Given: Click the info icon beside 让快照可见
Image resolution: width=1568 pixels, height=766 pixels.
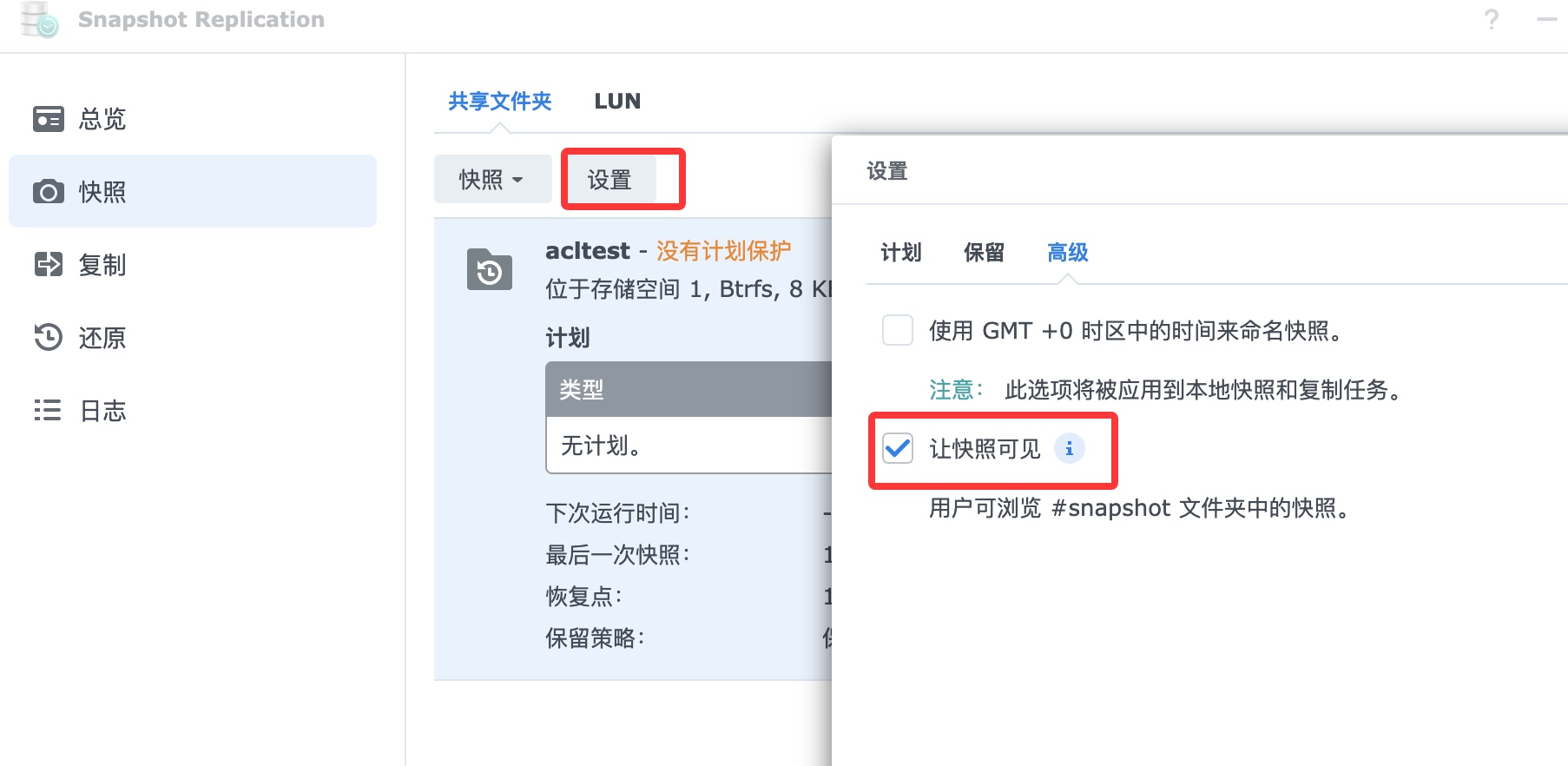Looking at the screenshot, I should tap(1069, 449).
